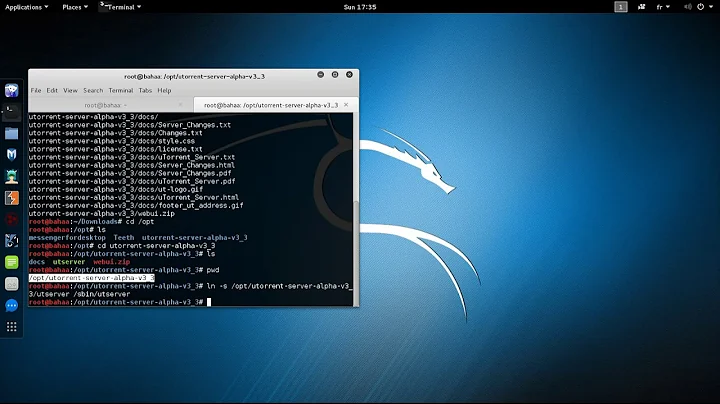Click the terminal window title bar

pyautogui.click(x=194, y=76)
